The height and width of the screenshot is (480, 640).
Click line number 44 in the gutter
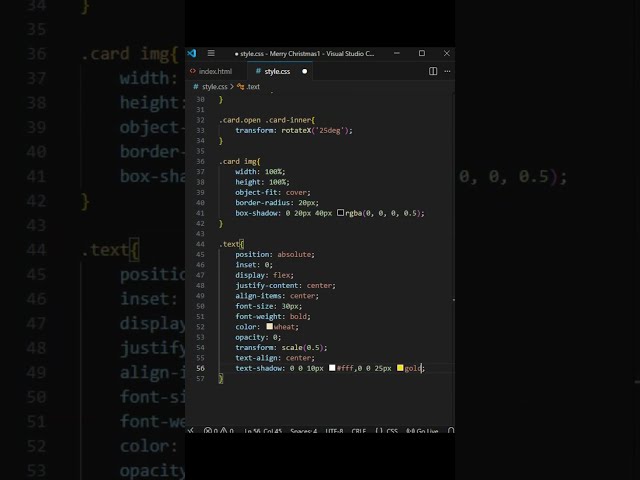[200, 244]
